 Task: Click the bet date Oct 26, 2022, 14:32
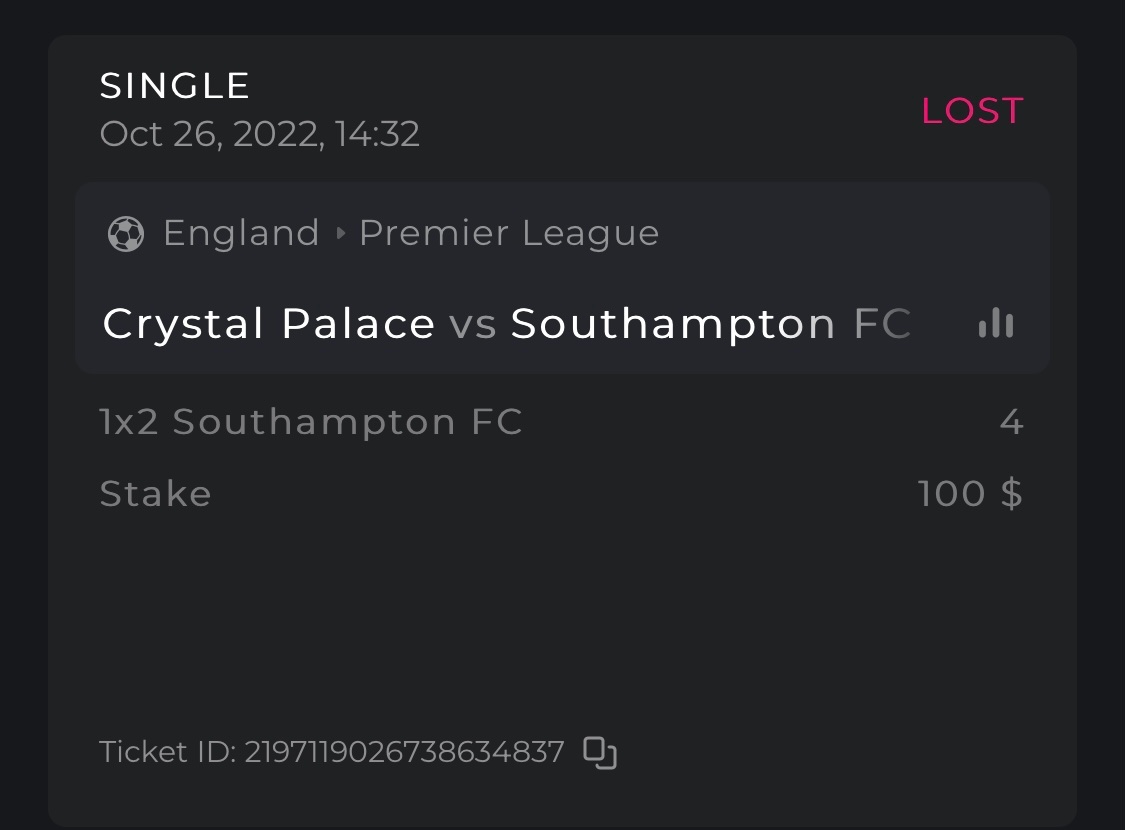point(259,134)
